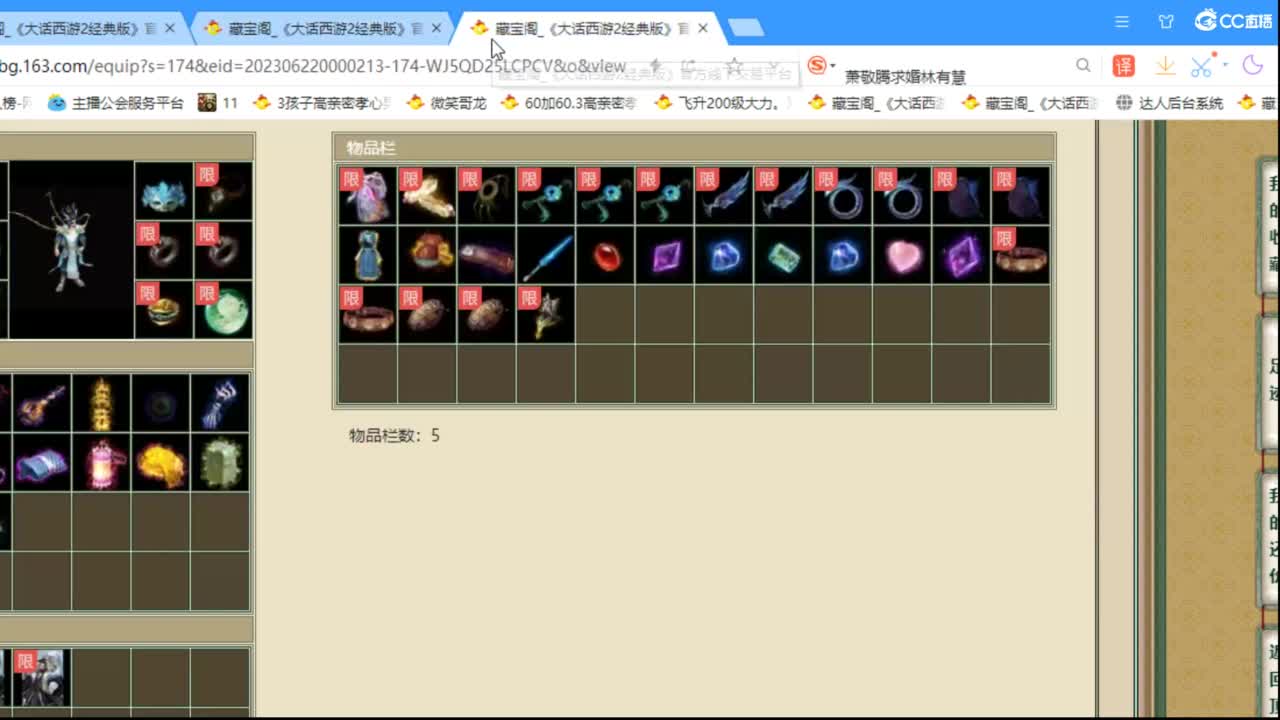This screenshot has width=1280, height=720.
Task: Open bookmark 飞升200级大力
Action: click(x=720, y=102)
